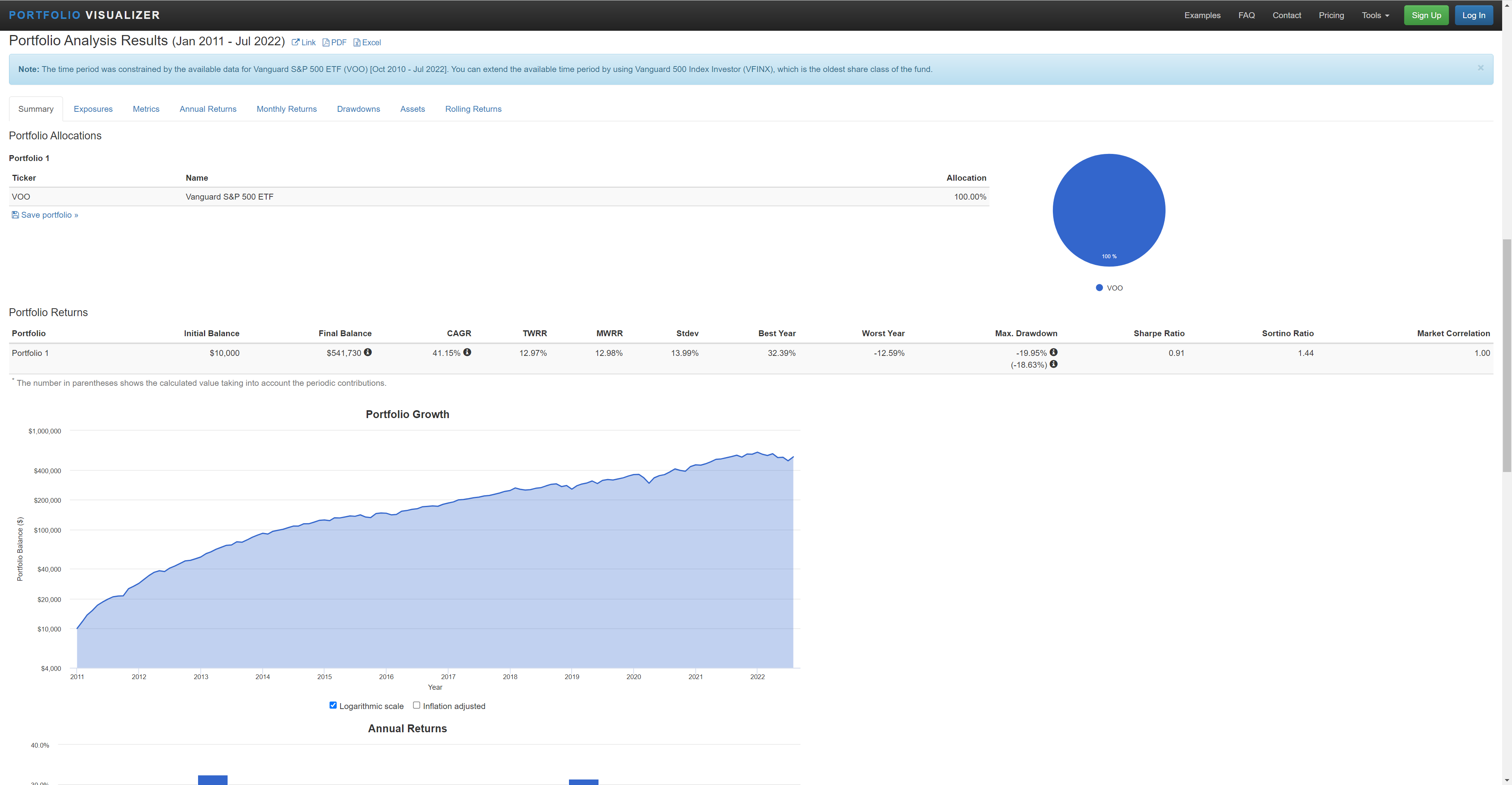1512x785 pixels.
Task: Open the Monthly Returns tab
Action: [x=286, y=109]
